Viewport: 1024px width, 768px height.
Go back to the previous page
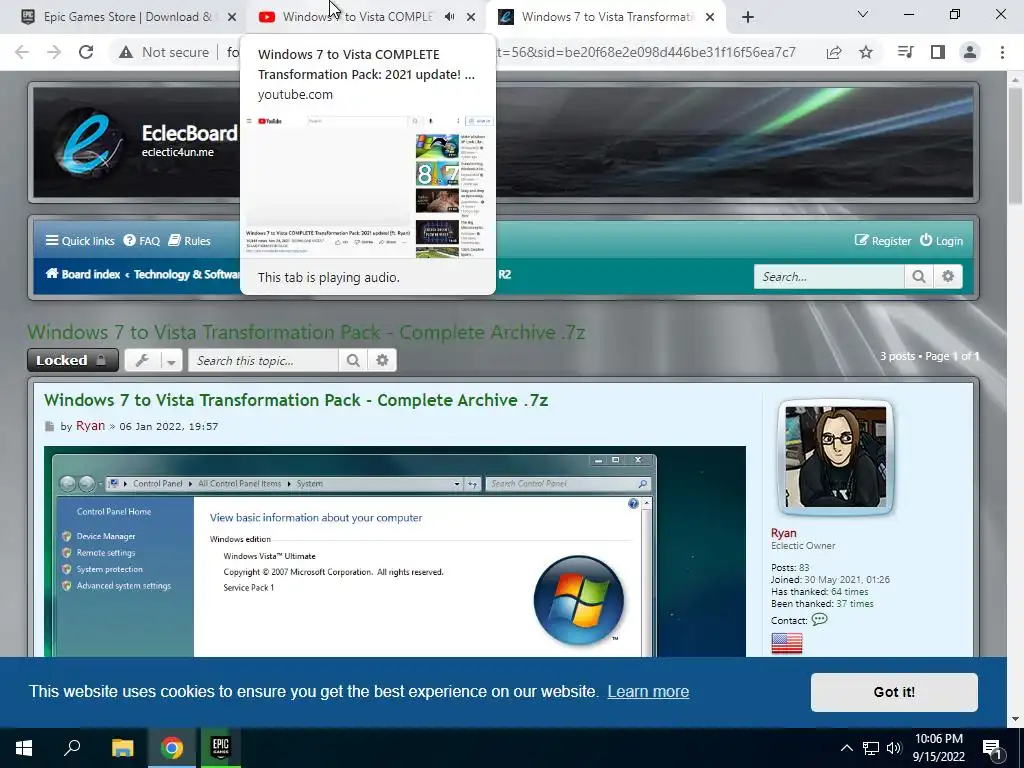coord(22,52)
